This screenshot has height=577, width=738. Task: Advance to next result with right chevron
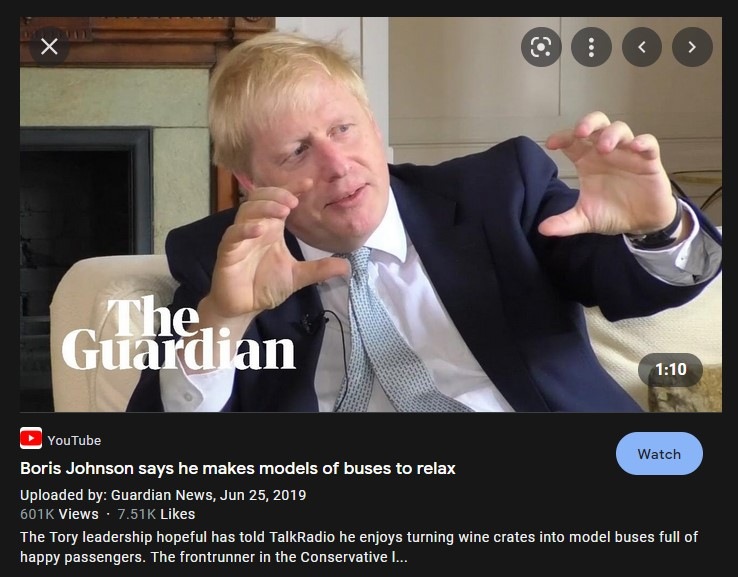pyautogui.click(x=692, y=47)
